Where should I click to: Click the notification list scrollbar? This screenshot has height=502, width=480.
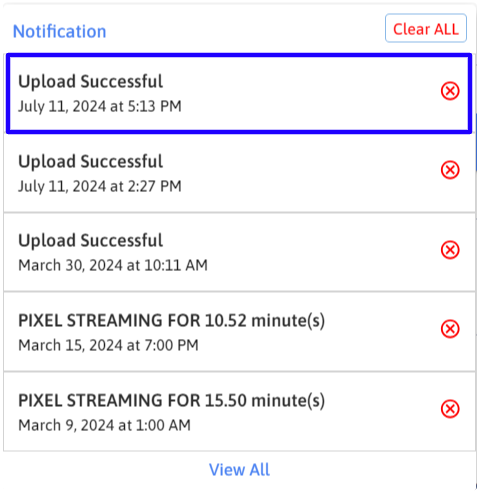477,143
